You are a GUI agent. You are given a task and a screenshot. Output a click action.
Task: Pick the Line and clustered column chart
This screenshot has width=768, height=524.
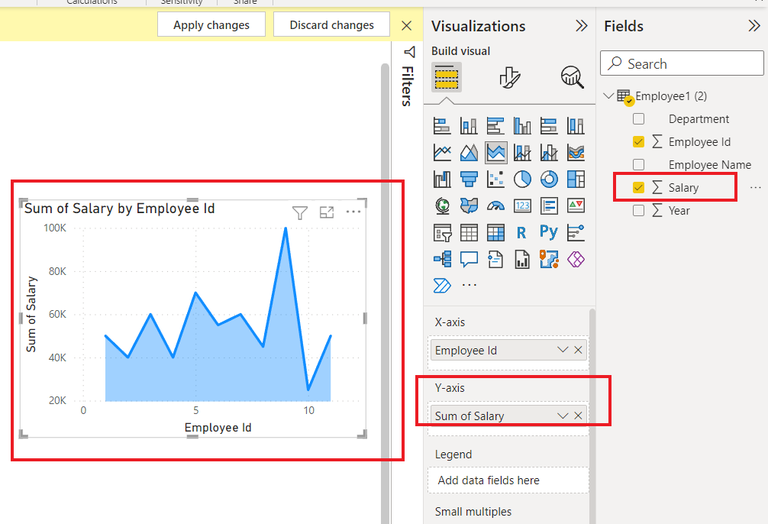549,153
